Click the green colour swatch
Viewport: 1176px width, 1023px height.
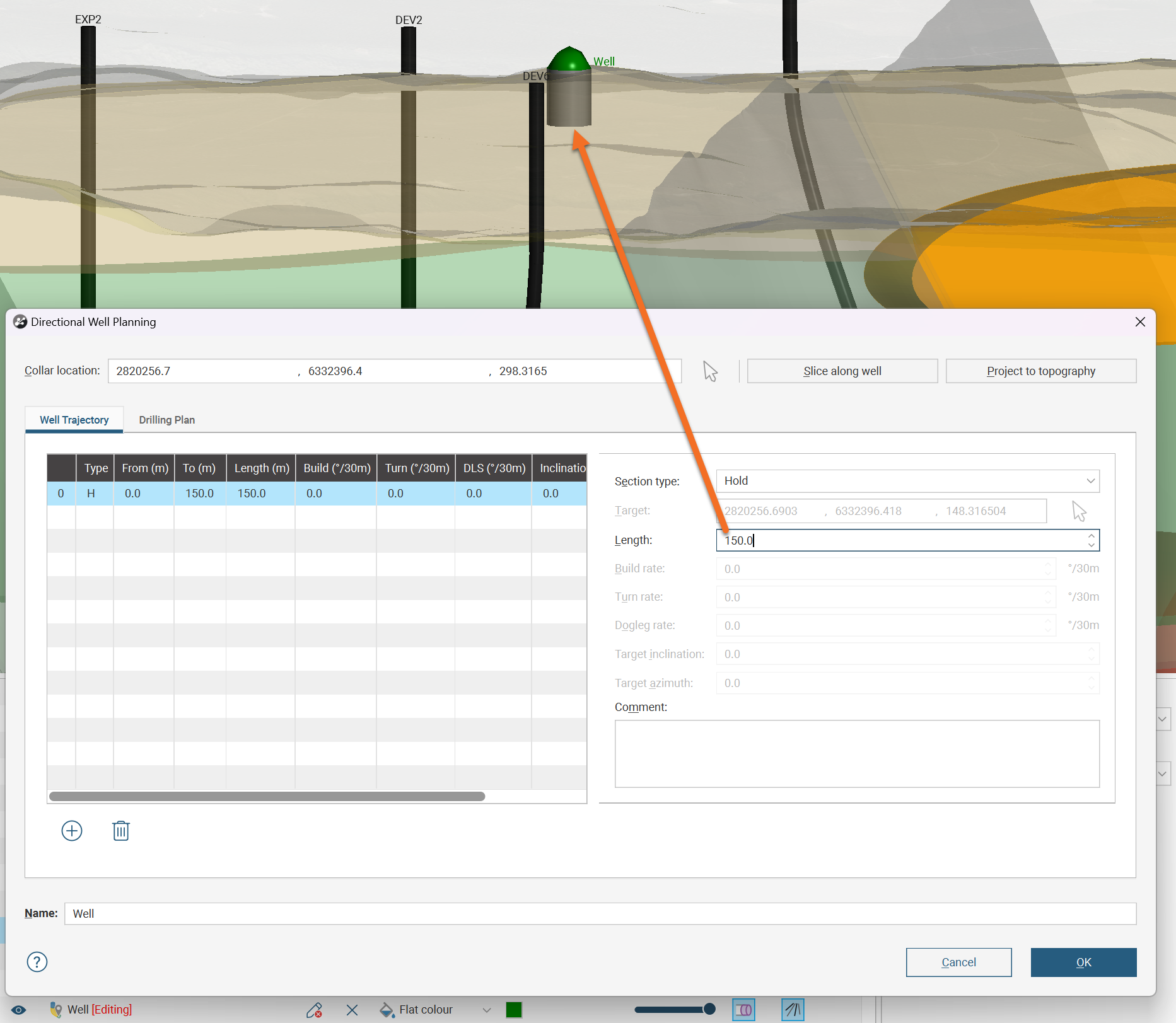click(514, 1010)
